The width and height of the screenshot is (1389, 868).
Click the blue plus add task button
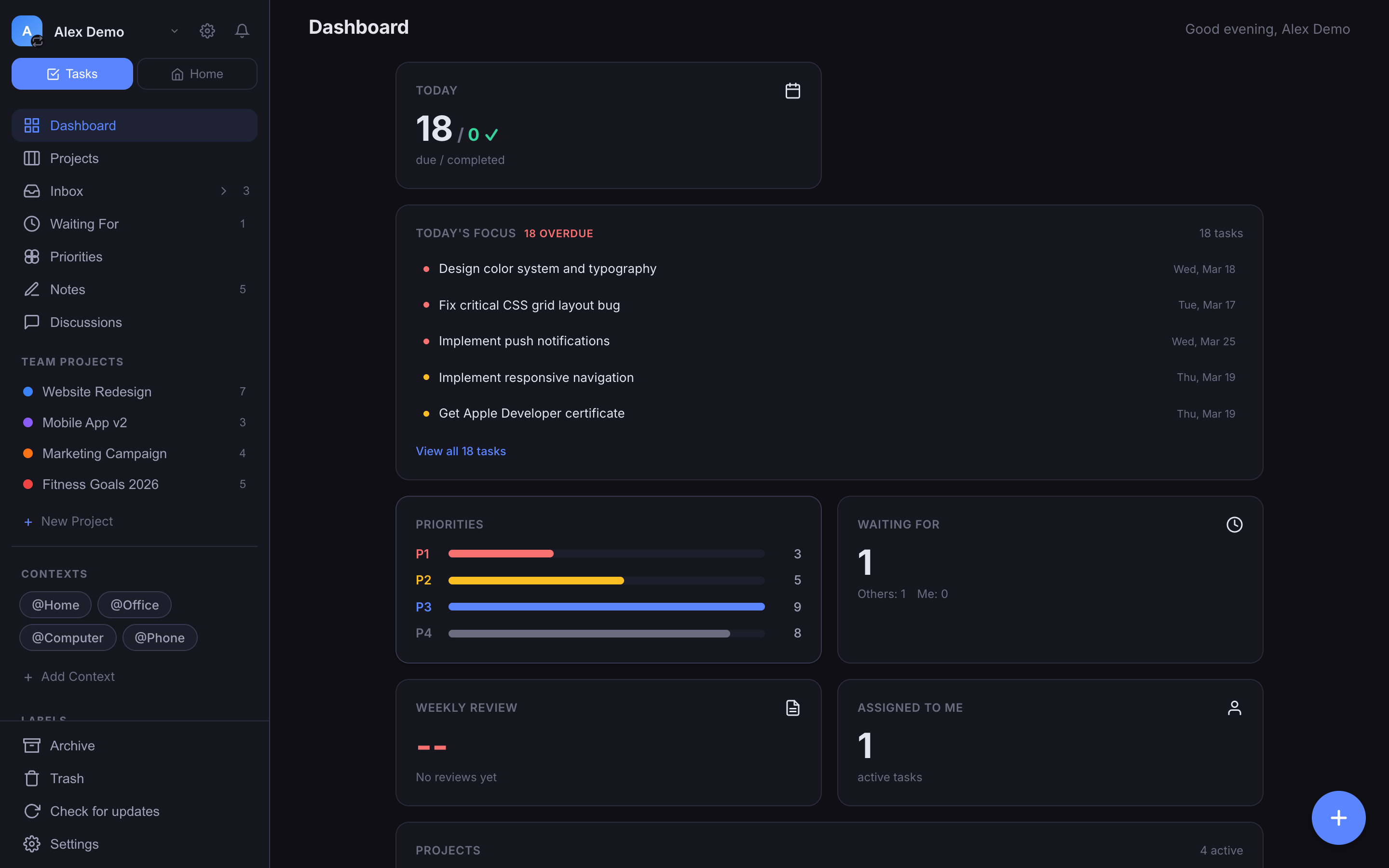pyautogui.click(x=1338, y=817)
